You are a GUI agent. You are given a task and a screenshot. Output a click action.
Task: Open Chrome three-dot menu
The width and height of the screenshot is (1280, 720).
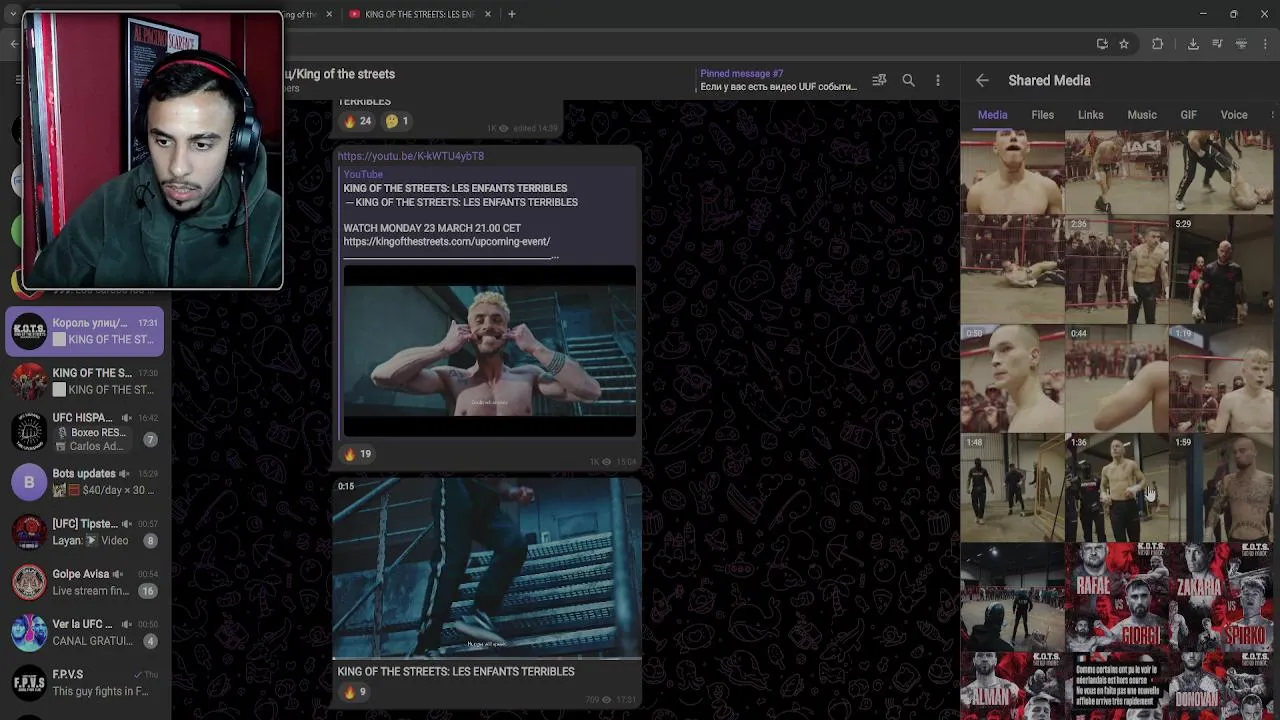point(1267,44)
